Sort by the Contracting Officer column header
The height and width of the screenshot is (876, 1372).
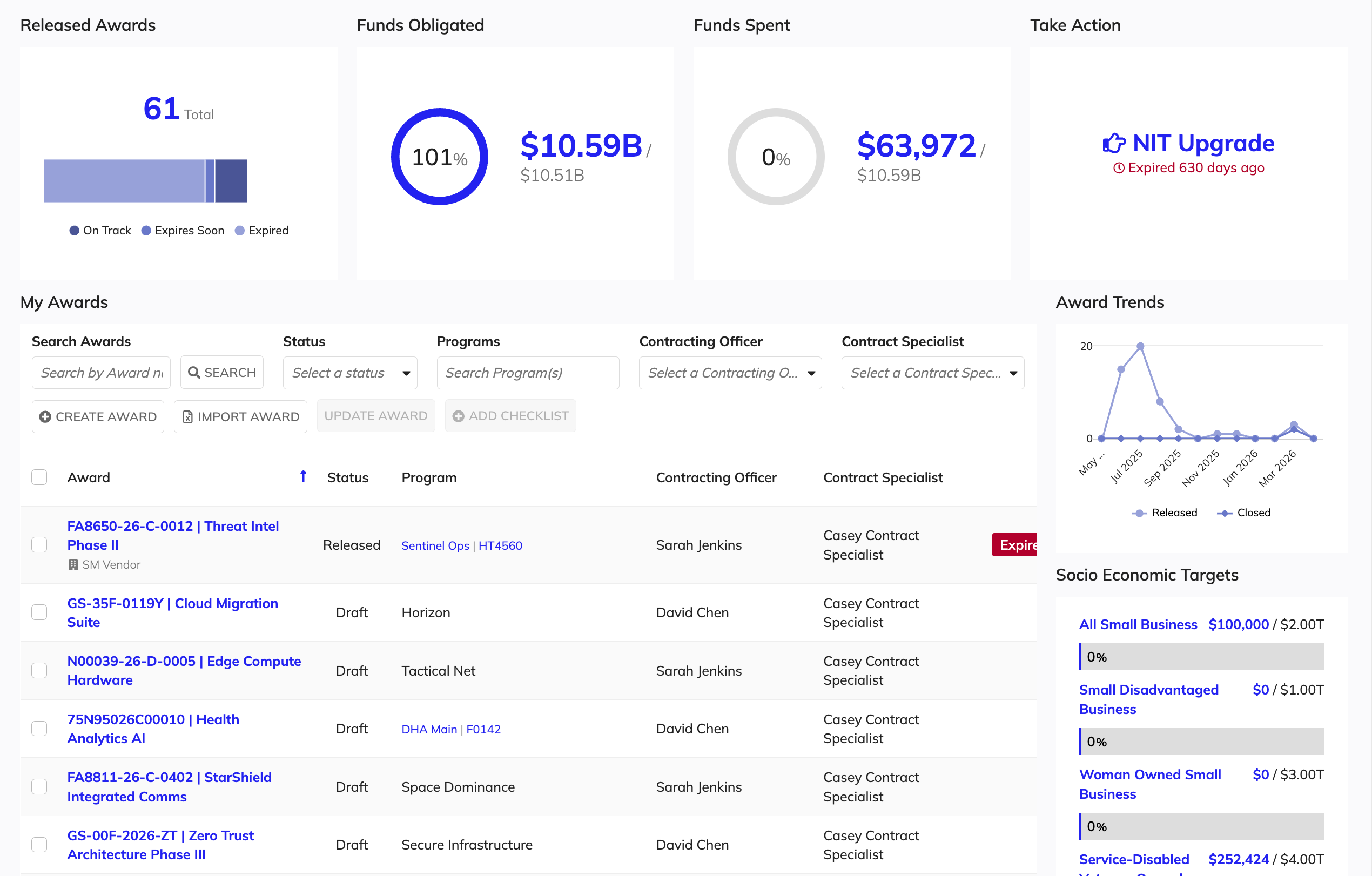coord(716,478)
